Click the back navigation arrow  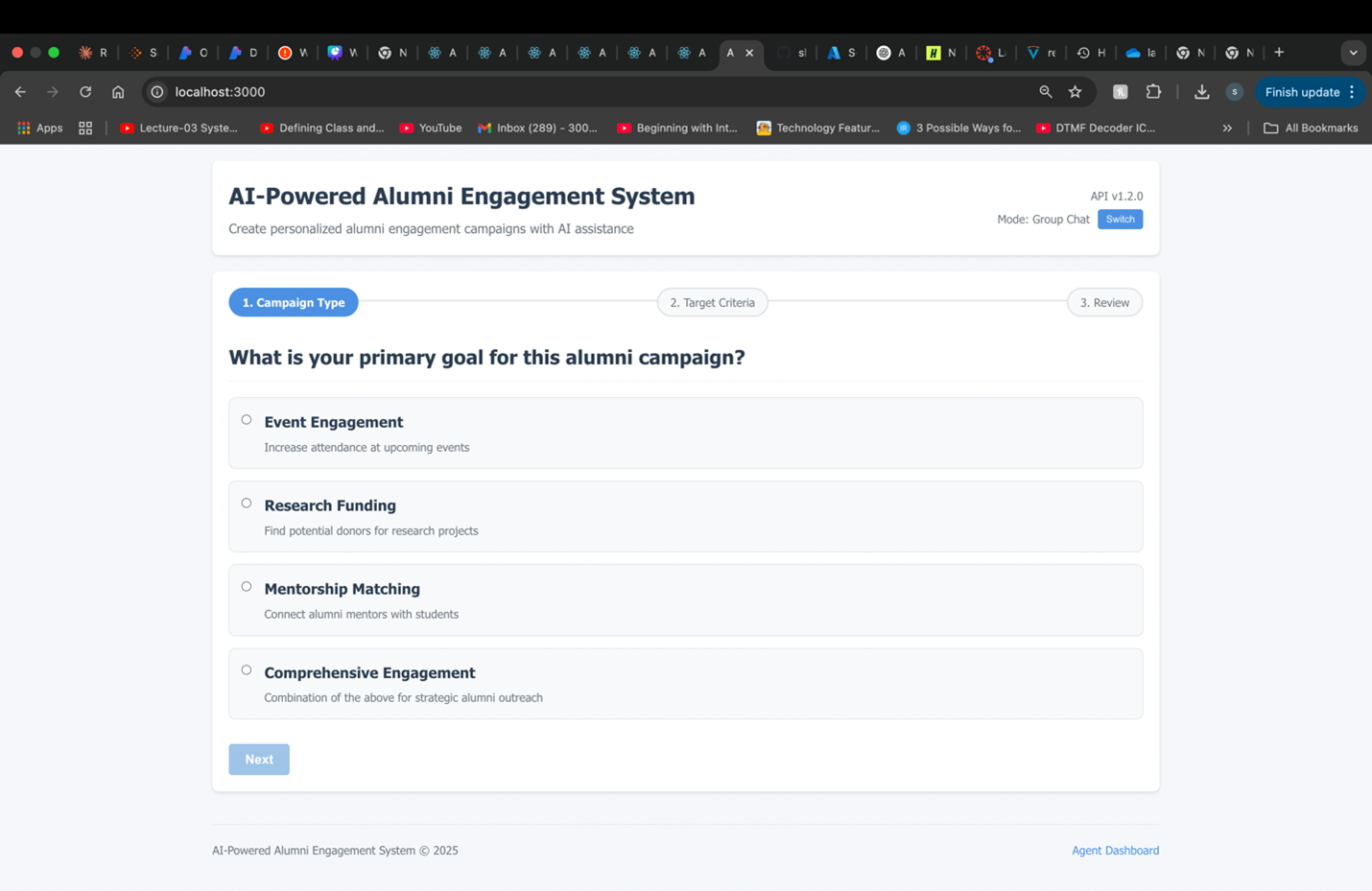click(x=20, y=92)
